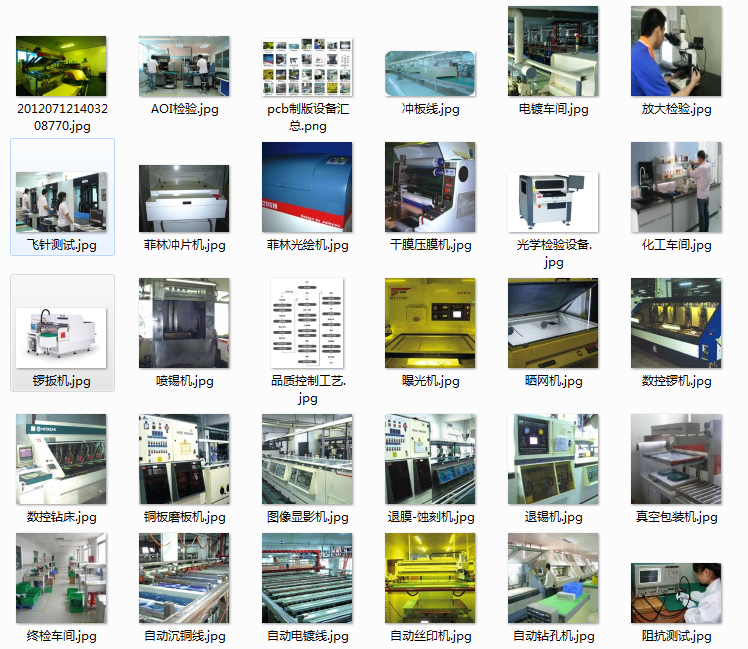This screenshot has width=748, height=649.
Task: Click the 化工车间.jpg lab photo
Action: coord(676,187)
